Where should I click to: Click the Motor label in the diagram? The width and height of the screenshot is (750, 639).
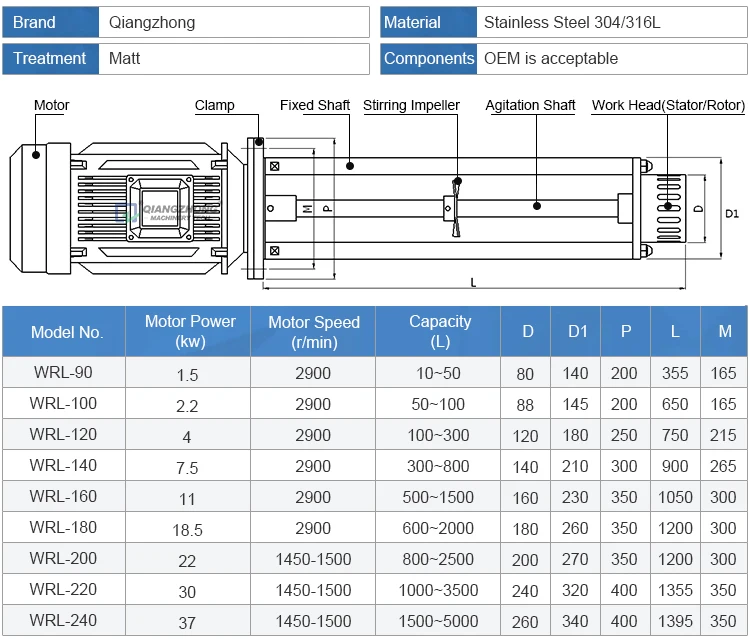point(52,105)
